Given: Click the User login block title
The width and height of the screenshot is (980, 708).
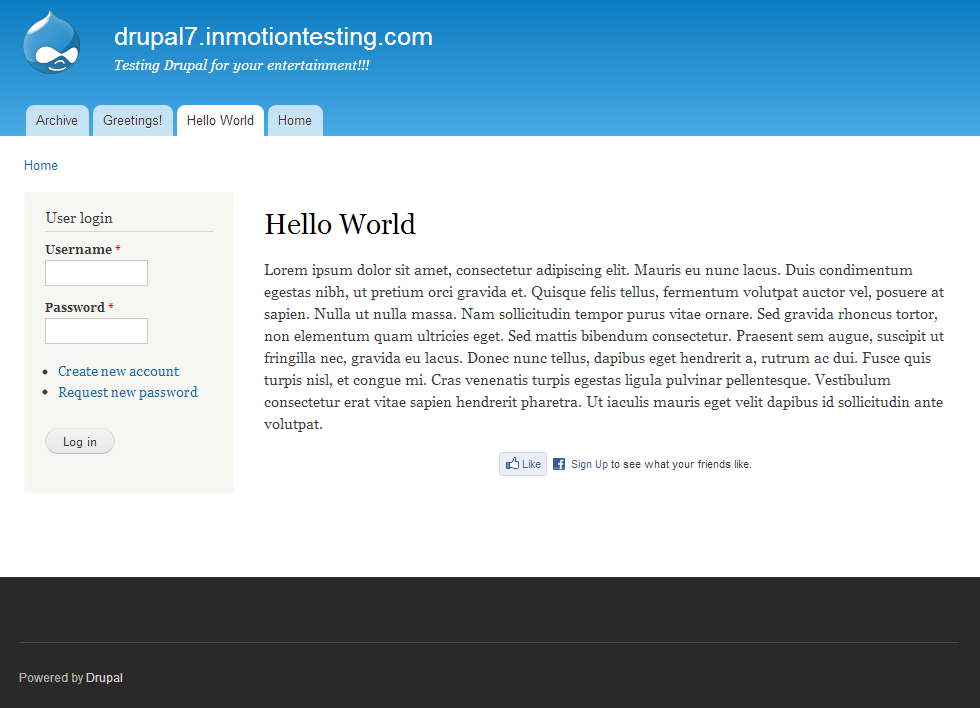Looking at the screenshot, I should [x=79, y=218].
